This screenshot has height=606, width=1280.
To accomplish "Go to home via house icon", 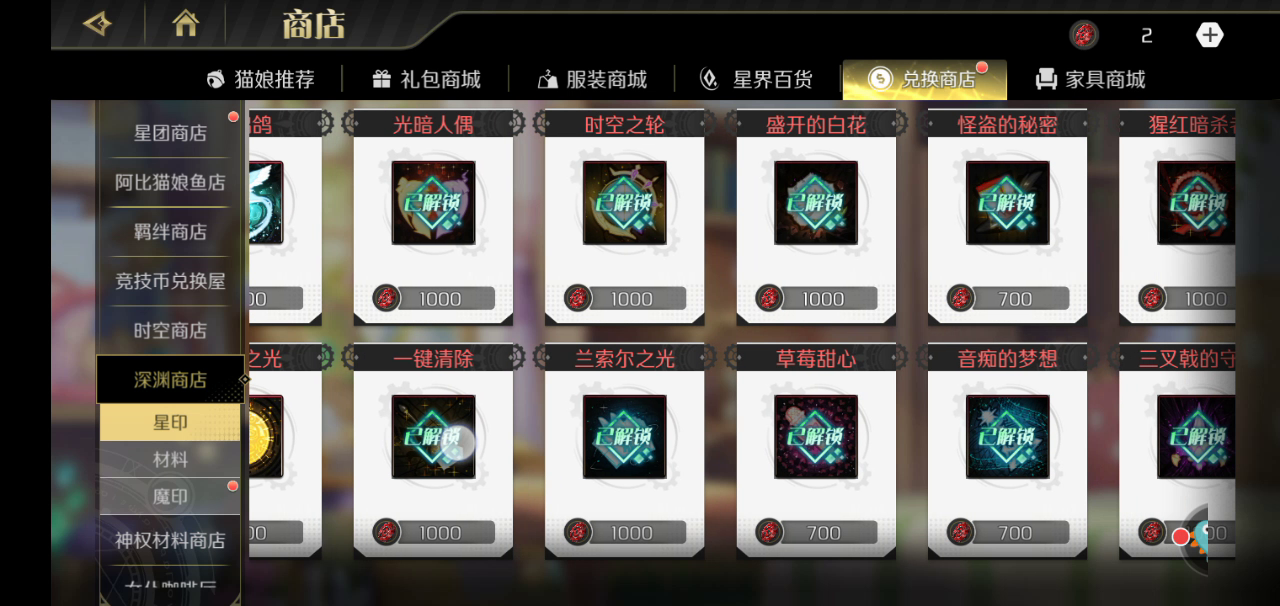I will pos(185,23).
